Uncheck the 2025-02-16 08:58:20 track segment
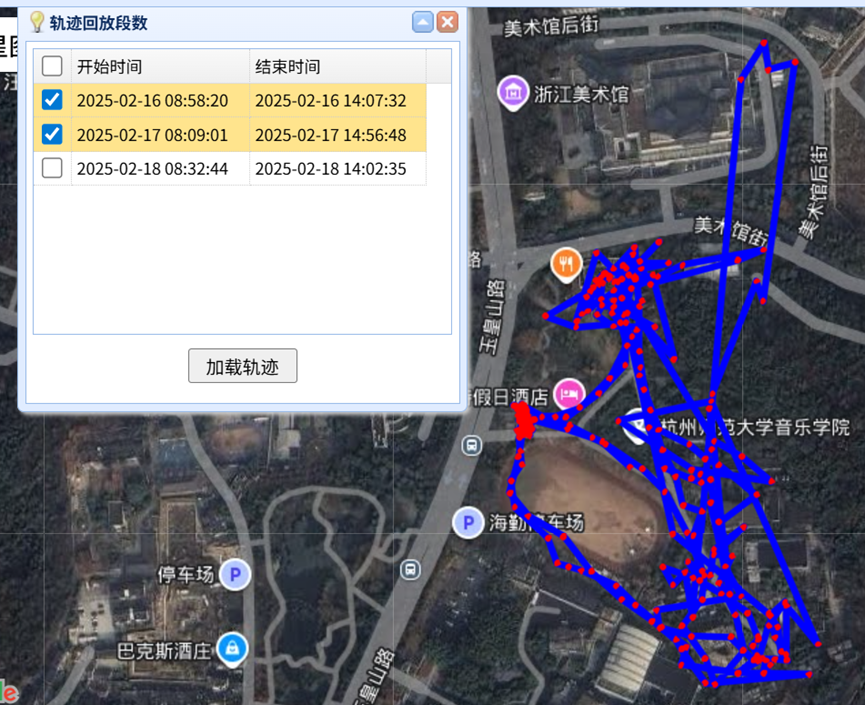The height and width of the screenshot is (705, 865). tap(52, 100)
